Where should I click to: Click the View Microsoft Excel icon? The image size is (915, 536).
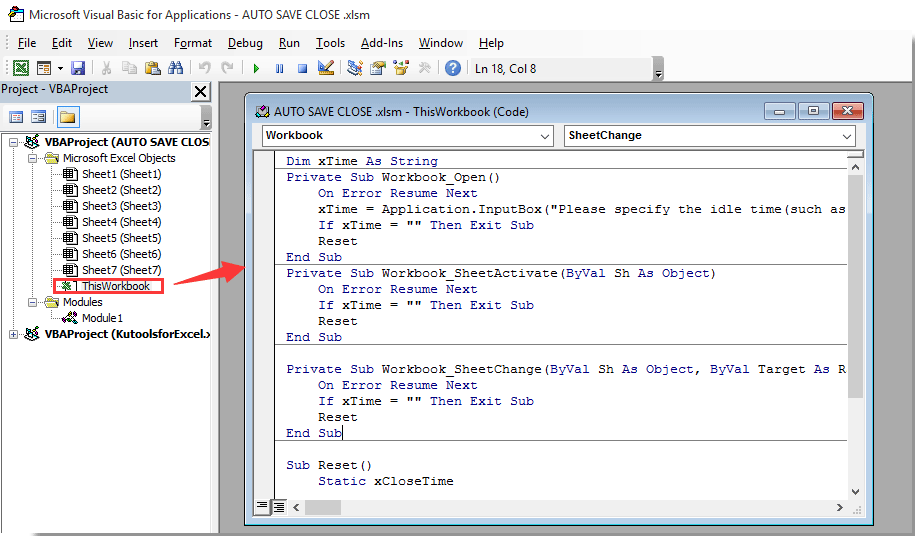point(20,68)
